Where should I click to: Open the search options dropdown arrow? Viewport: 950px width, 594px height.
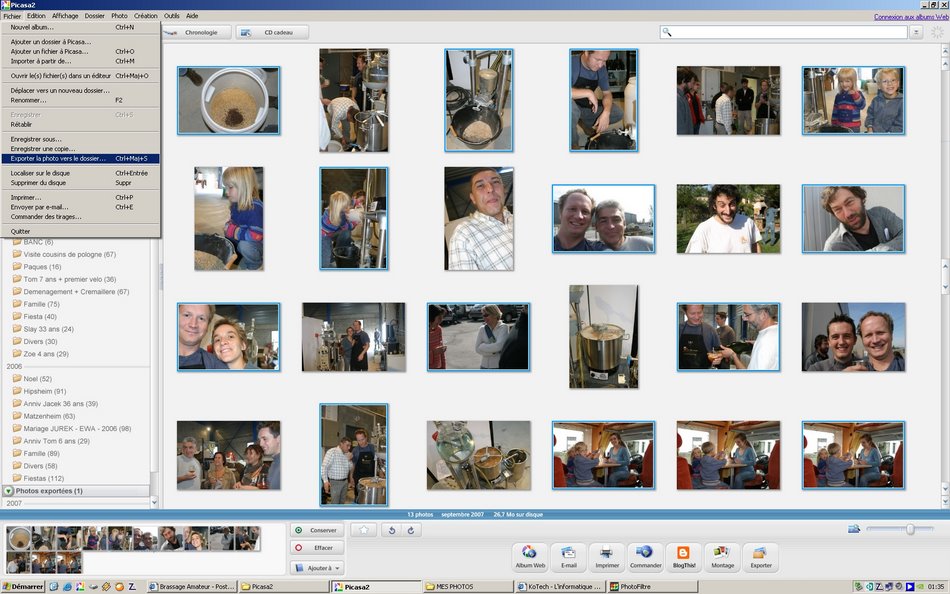[916, 32]
